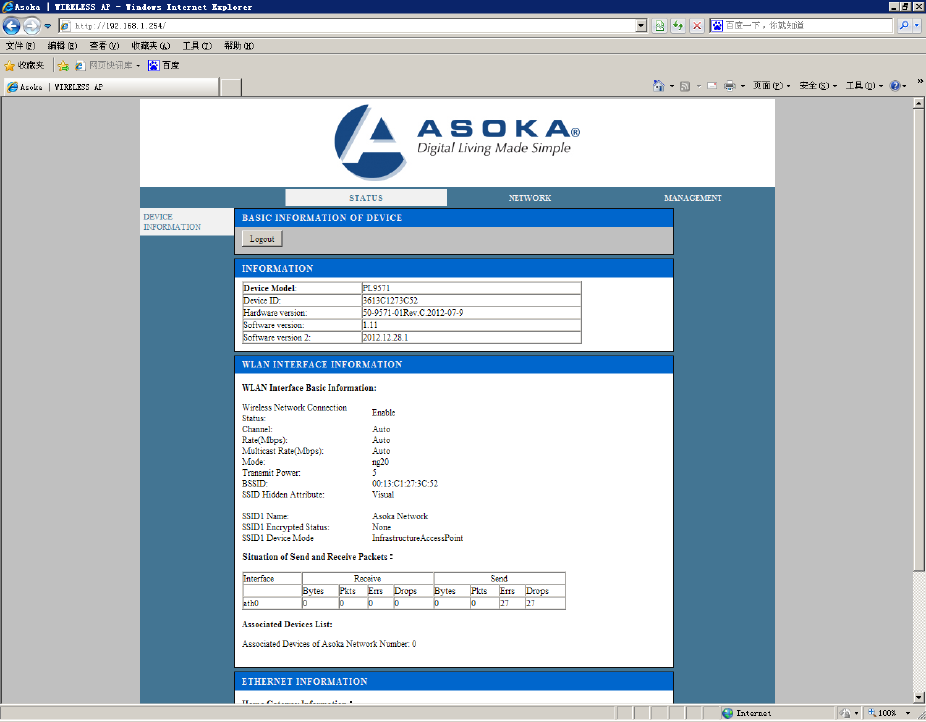Switch to the NETWORK tab
This screenshot has height=722, width=926.
pyautogui.click(x=530, y=198)
